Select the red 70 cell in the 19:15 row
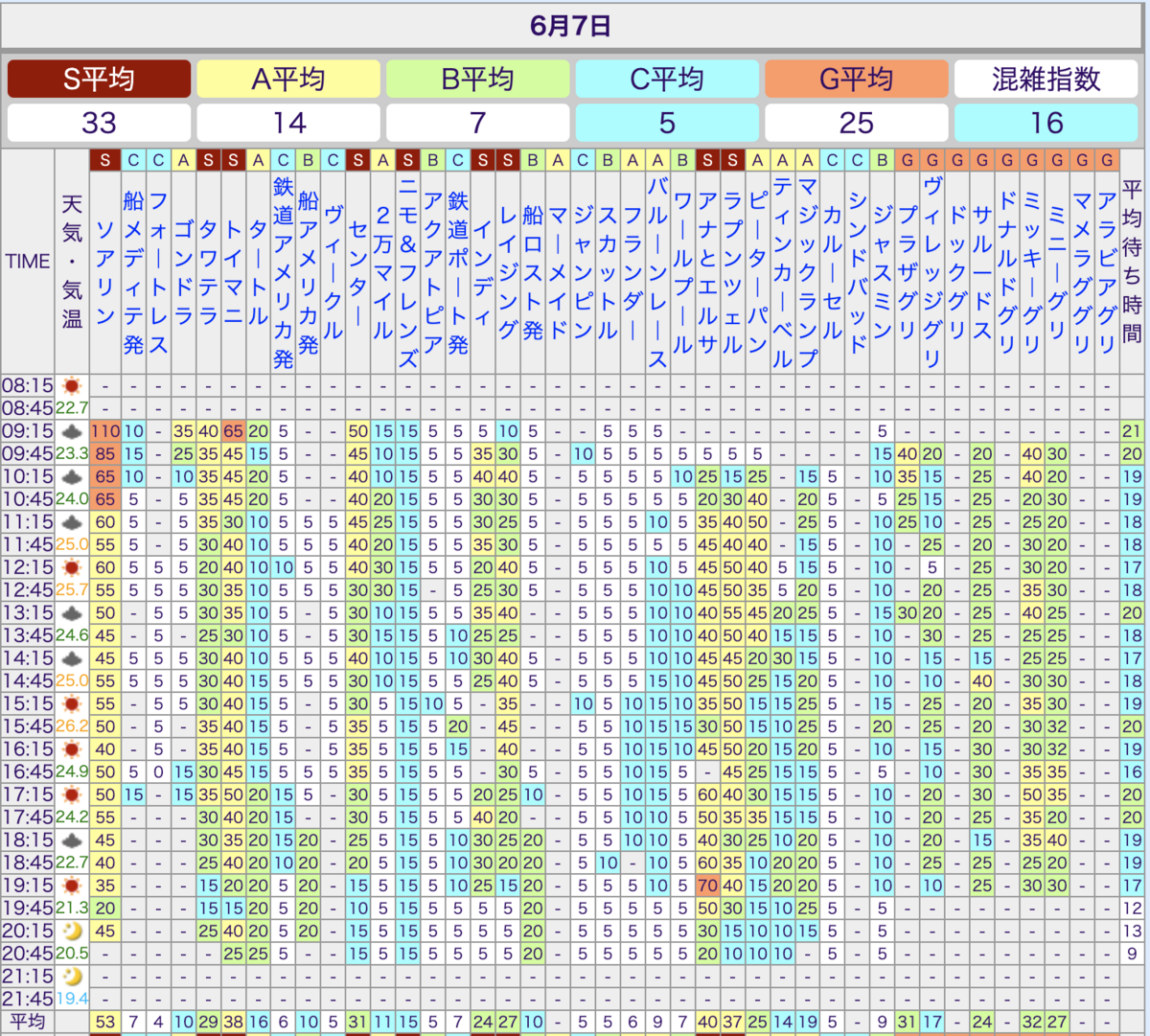Image resolution: width=1150 pixels, height=1036 pixels. coord(707,886)
